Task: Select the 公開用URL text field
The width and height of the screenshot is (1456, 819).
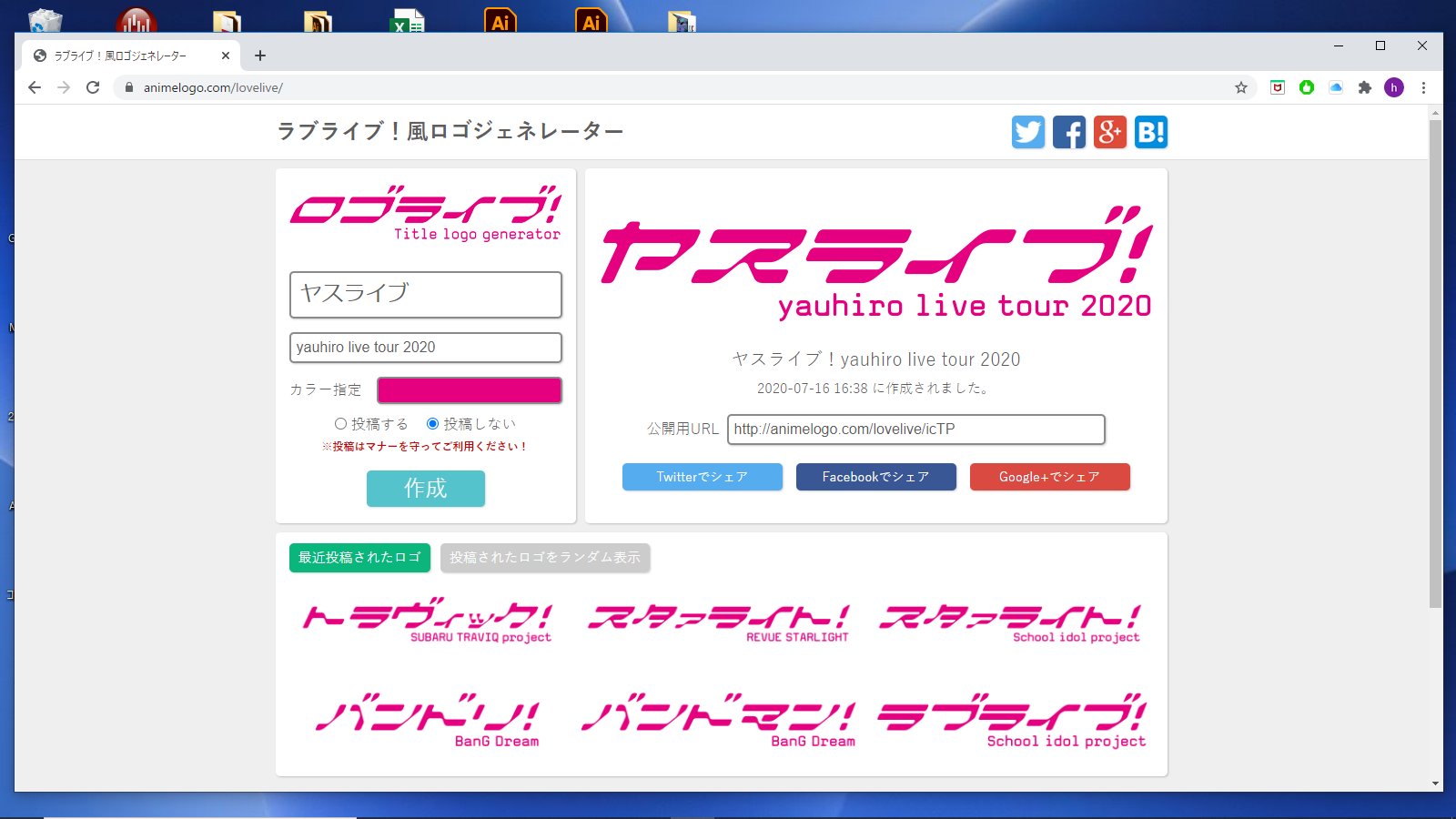Action: [916, 430]
